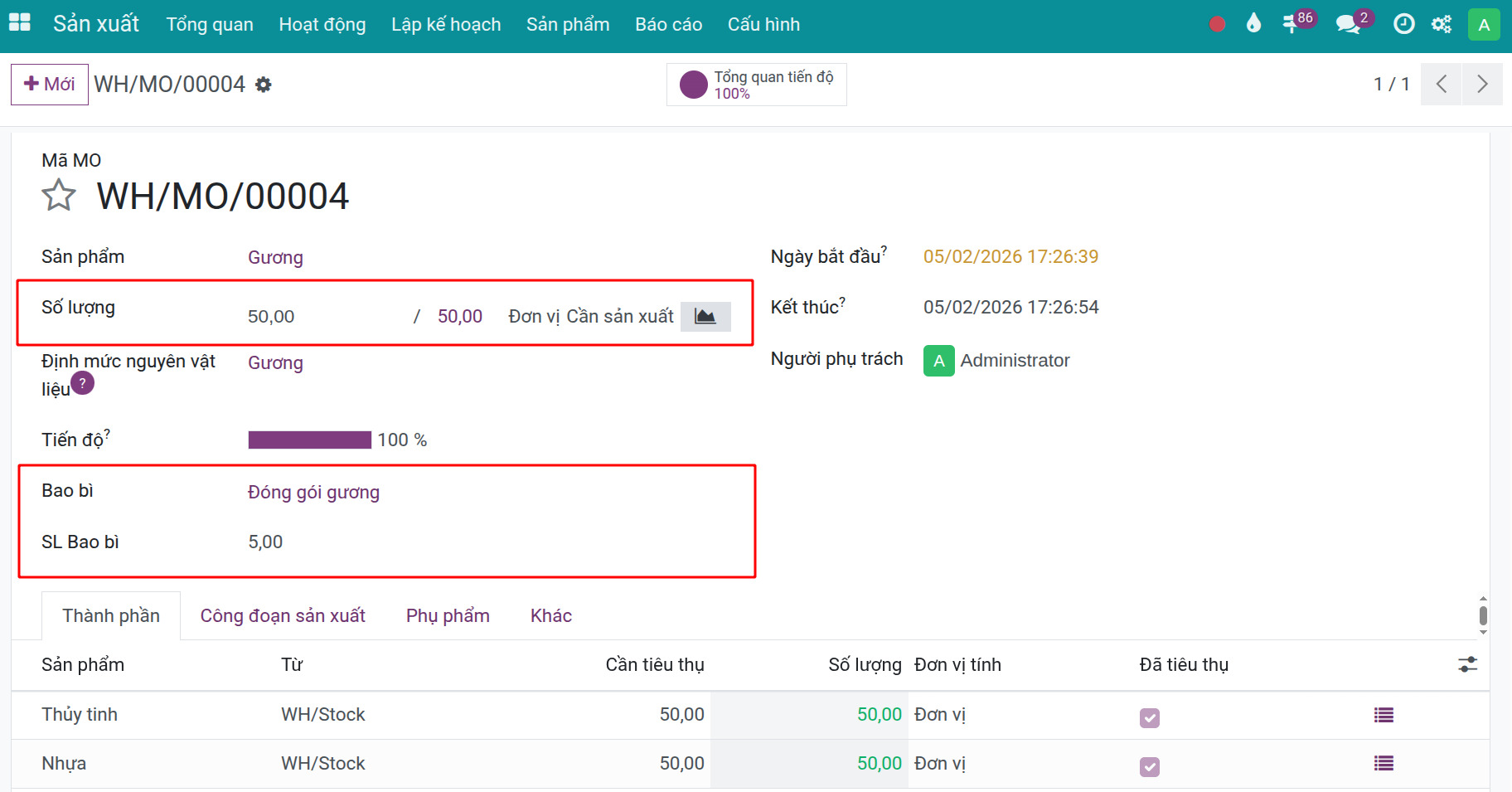Image resolution: width=1512 pixels, height=792 pixels.
Task: Open details list icon for Thủy tinh row
Action: pos(1383,715)
